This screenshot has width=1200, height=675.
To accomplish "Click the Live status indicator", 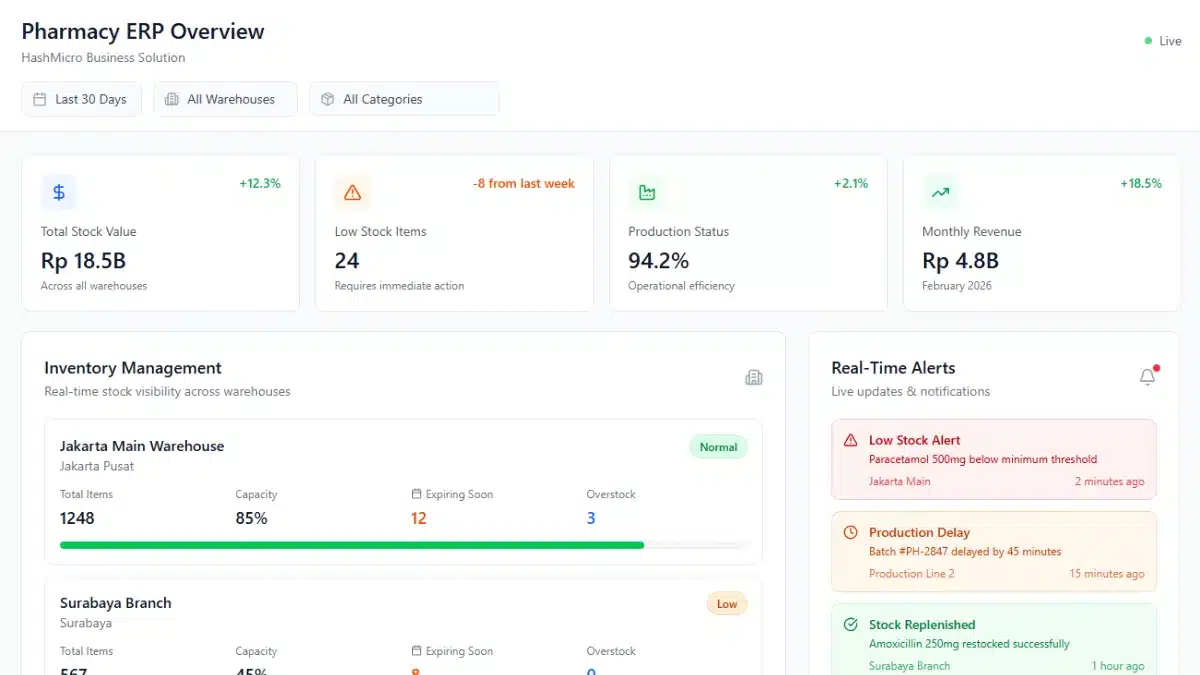I will [x=1163, y=41].
